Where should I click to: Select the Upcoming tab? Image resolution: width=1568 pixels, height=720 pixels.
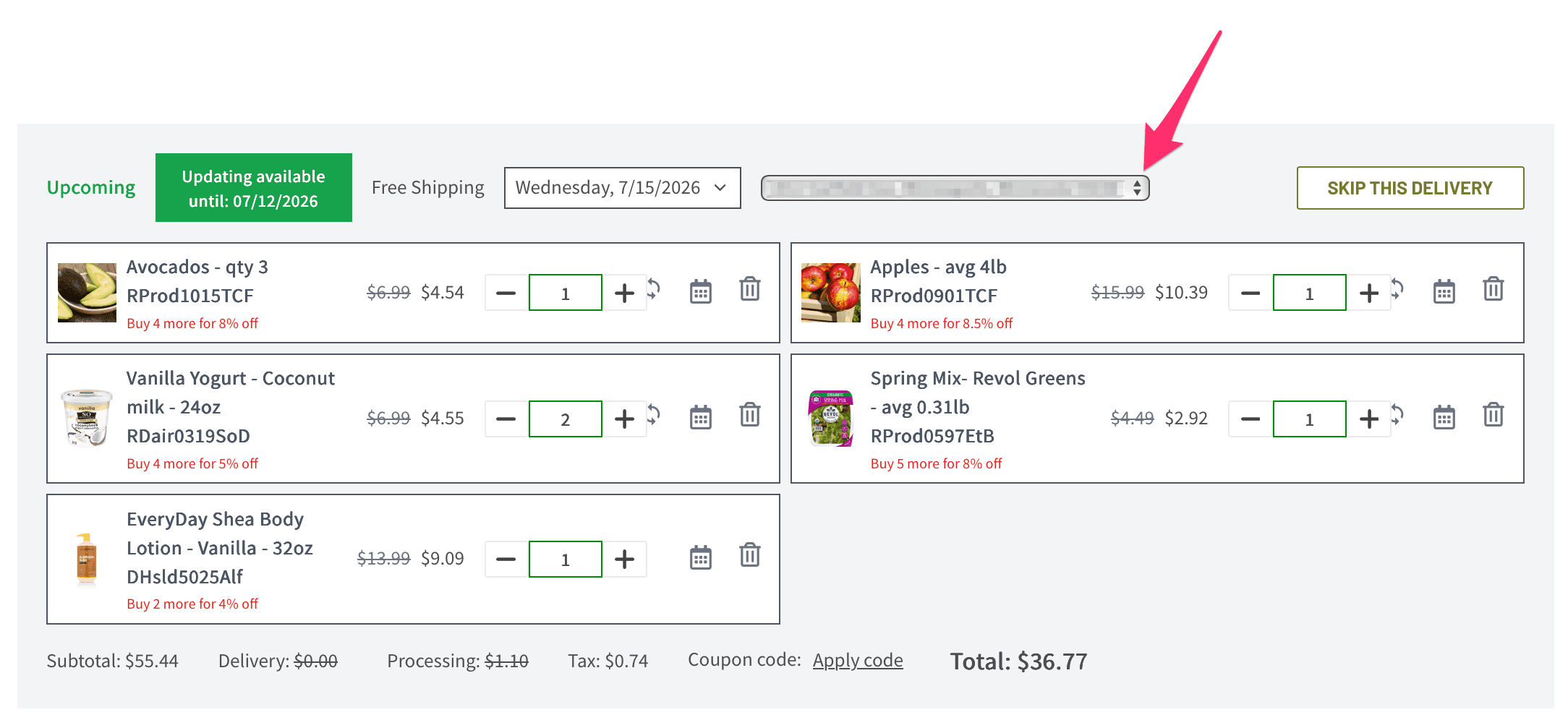(91, 187)
